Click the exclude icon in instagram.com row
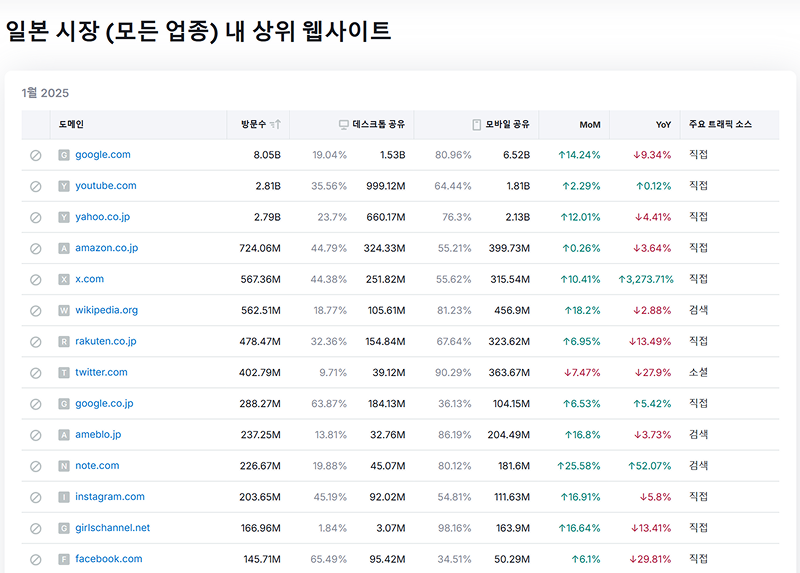Screen dimensions: 800x573 [35, 497]
